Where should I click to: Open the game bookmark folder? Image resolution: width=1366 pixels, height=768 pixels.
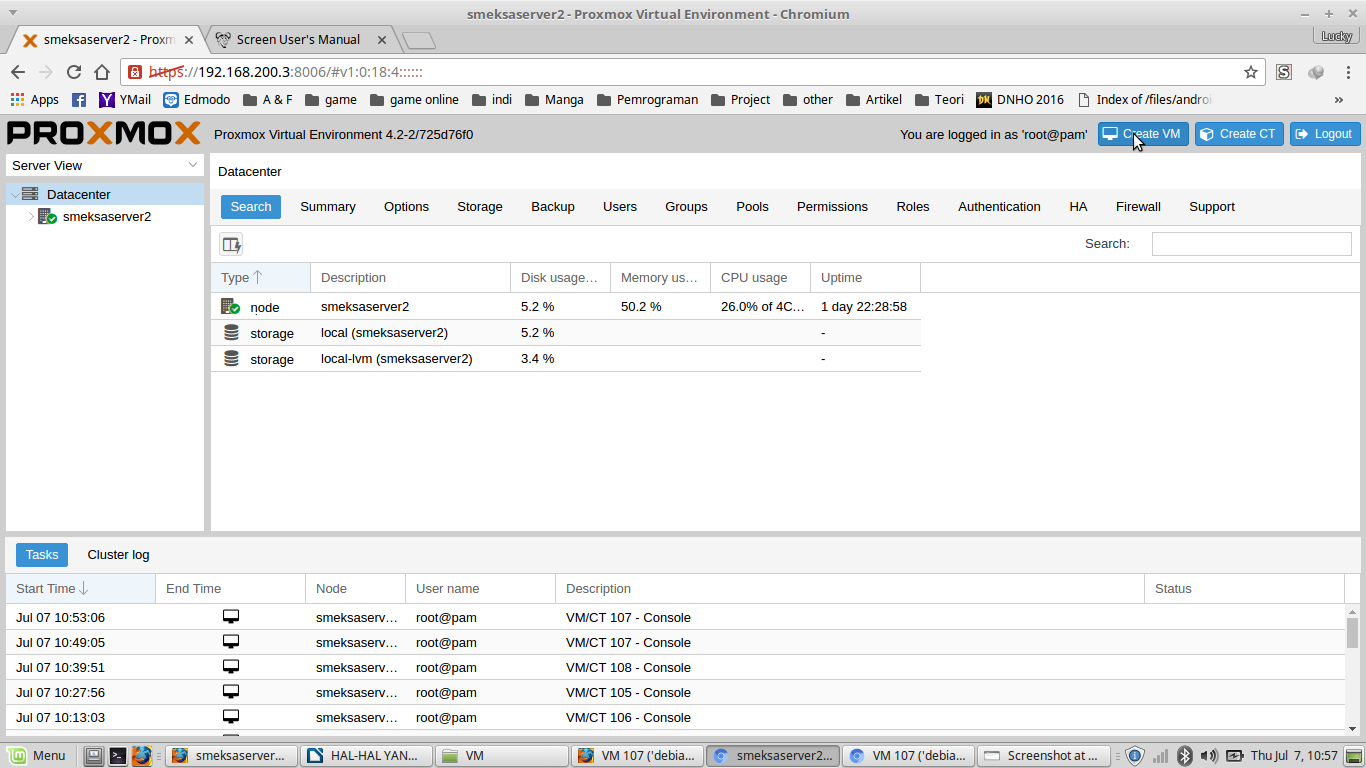(331, 100)
